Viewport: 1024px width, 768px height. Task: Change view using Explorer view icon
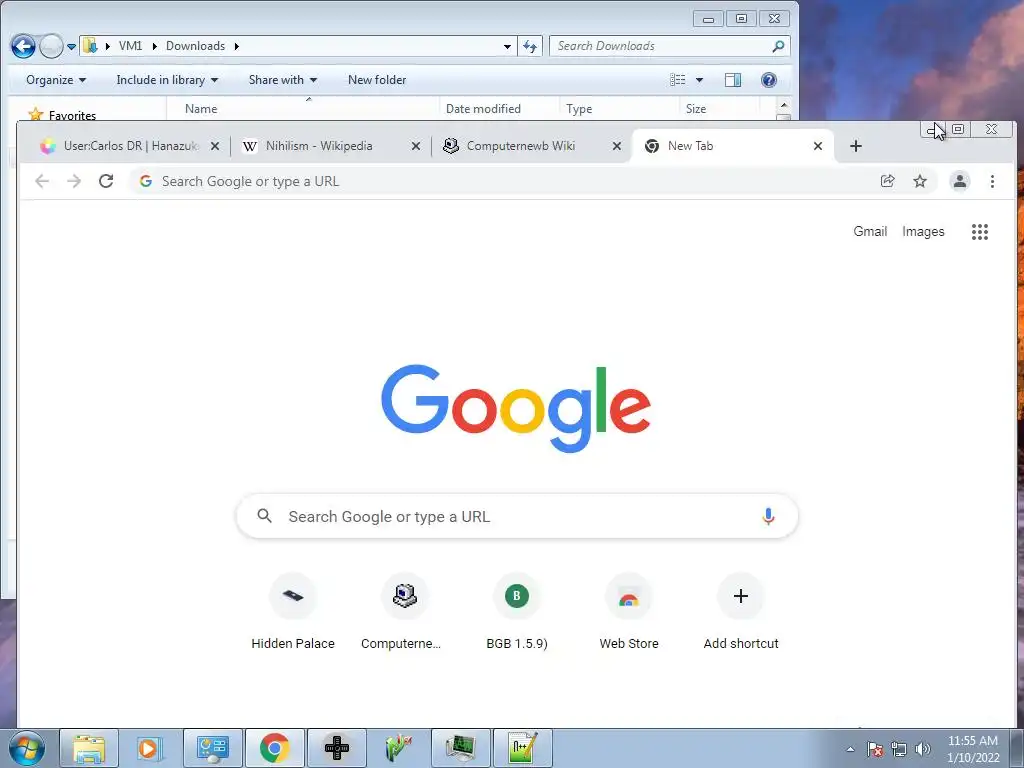pos(677,80)
